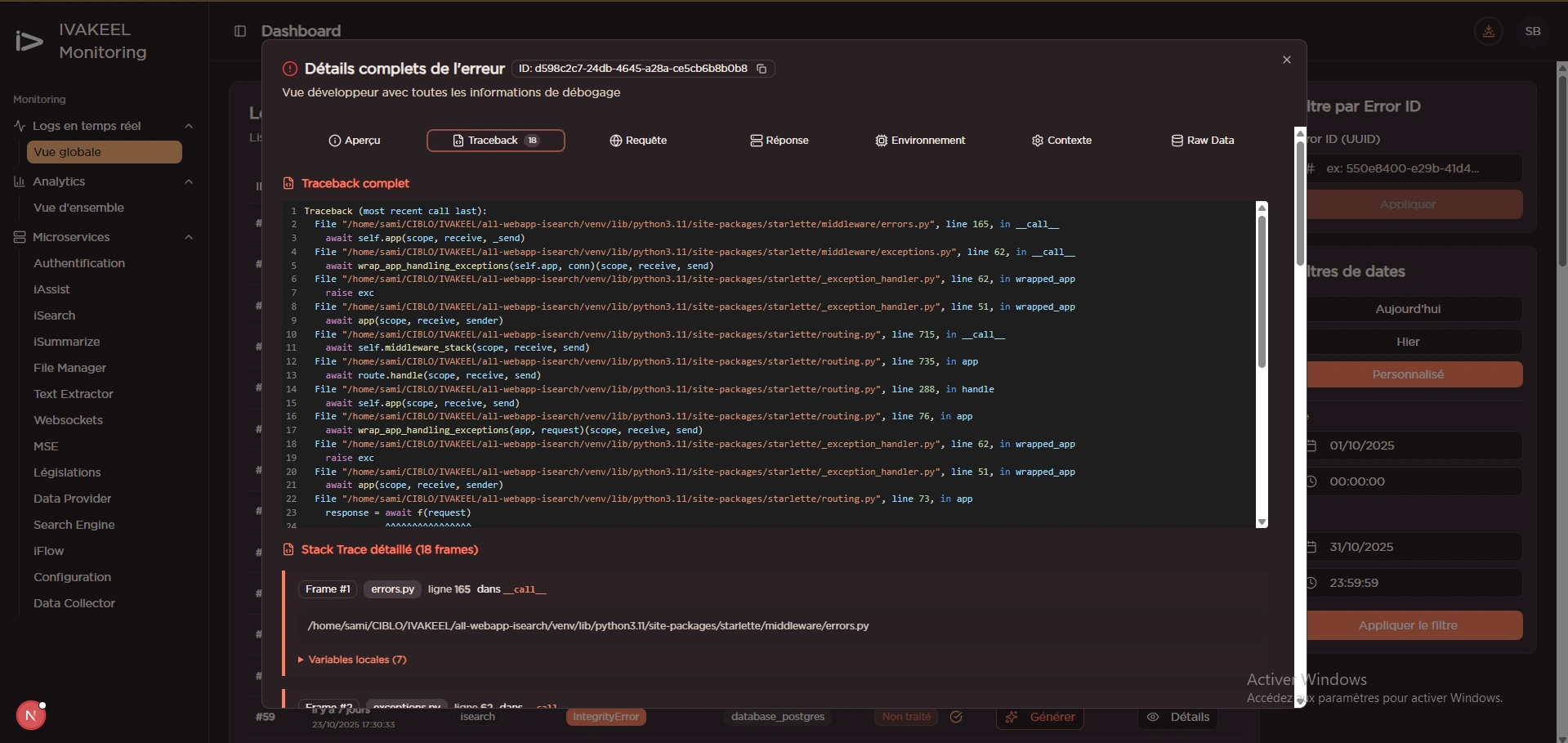1568x743 pixels.
Task: Open Législations in sidebar
Action: point(105,472)
